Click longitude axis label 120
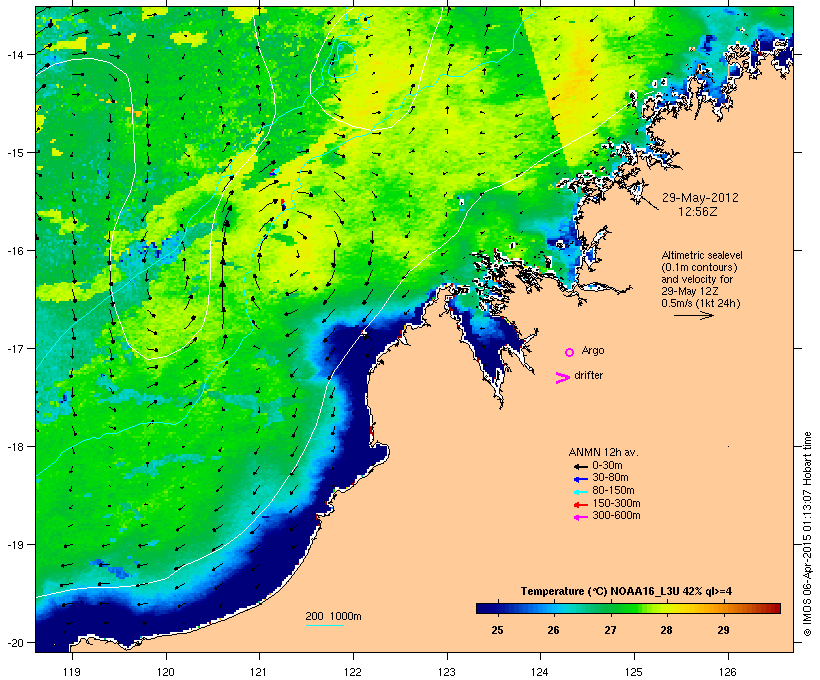Image resolution: width=820 pixels, height=680 pixels. click(166, 672)
